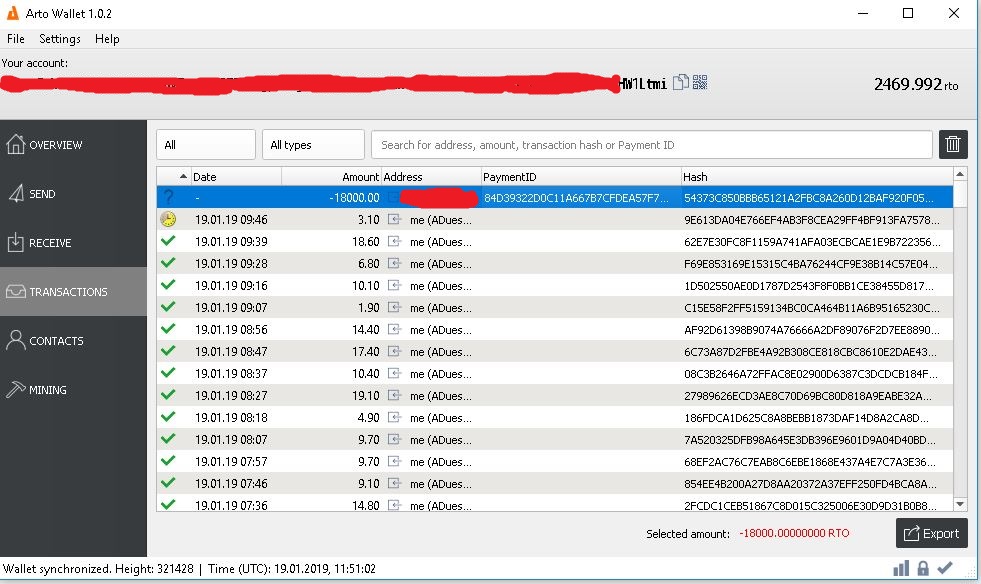Close the Arto Wallet window

pyautogui.click(x=953, y=13)
